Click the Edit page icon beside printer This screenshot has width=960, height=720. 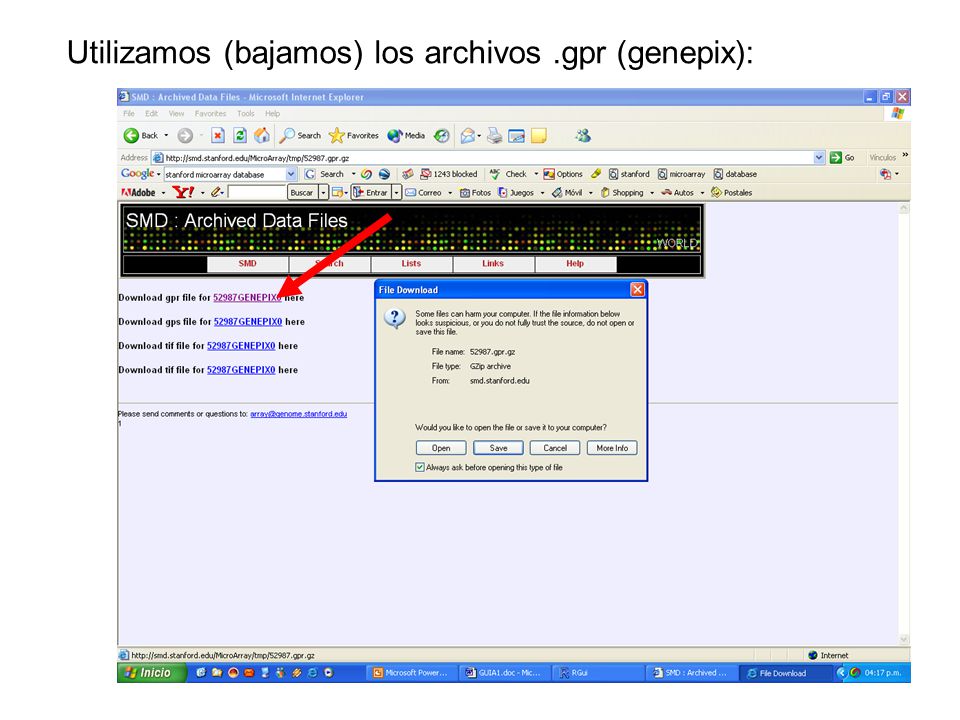pyautogui.click(x=517, y=136)
